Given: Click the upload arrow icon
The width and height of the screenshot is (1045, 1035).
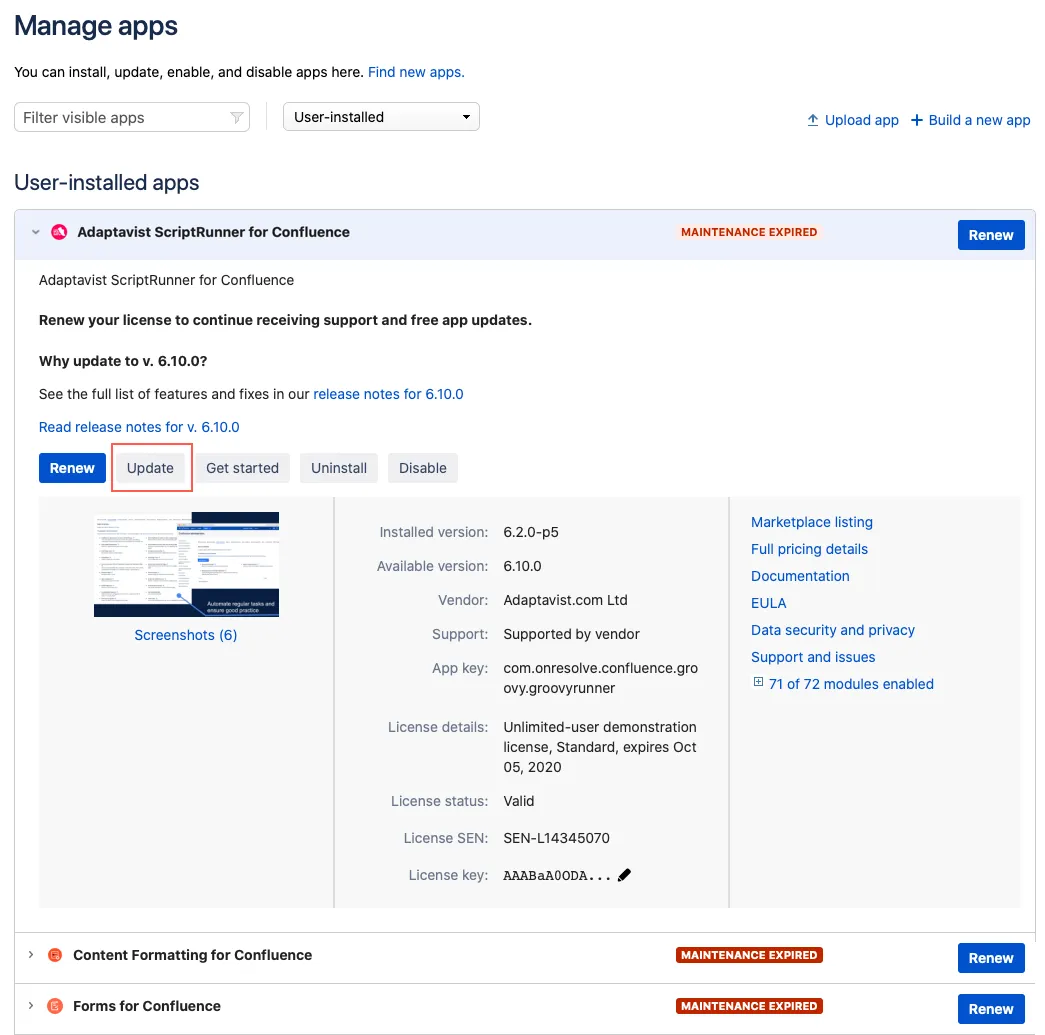Looking at the screenshot, I should (812, 120).
